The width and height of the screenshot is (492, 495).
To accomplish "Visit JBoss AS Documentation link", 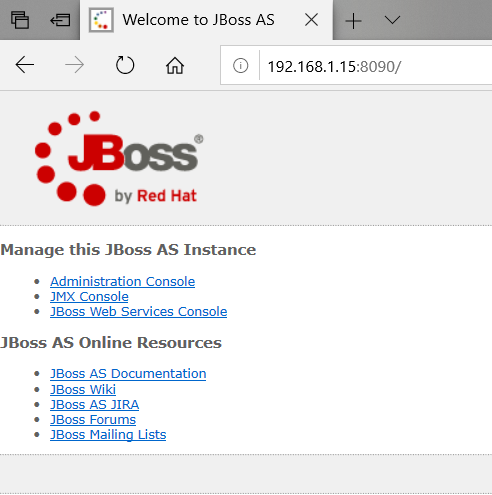I will point(128,374).
